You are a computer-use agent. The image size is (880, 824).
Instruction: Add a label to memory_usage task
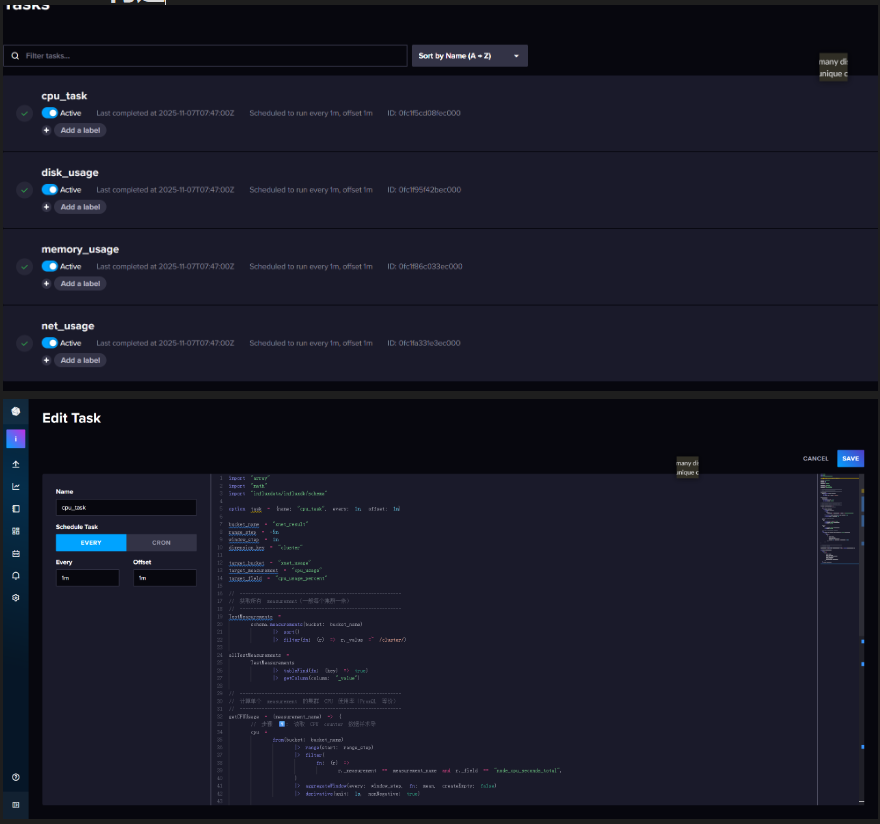[80, 283]
